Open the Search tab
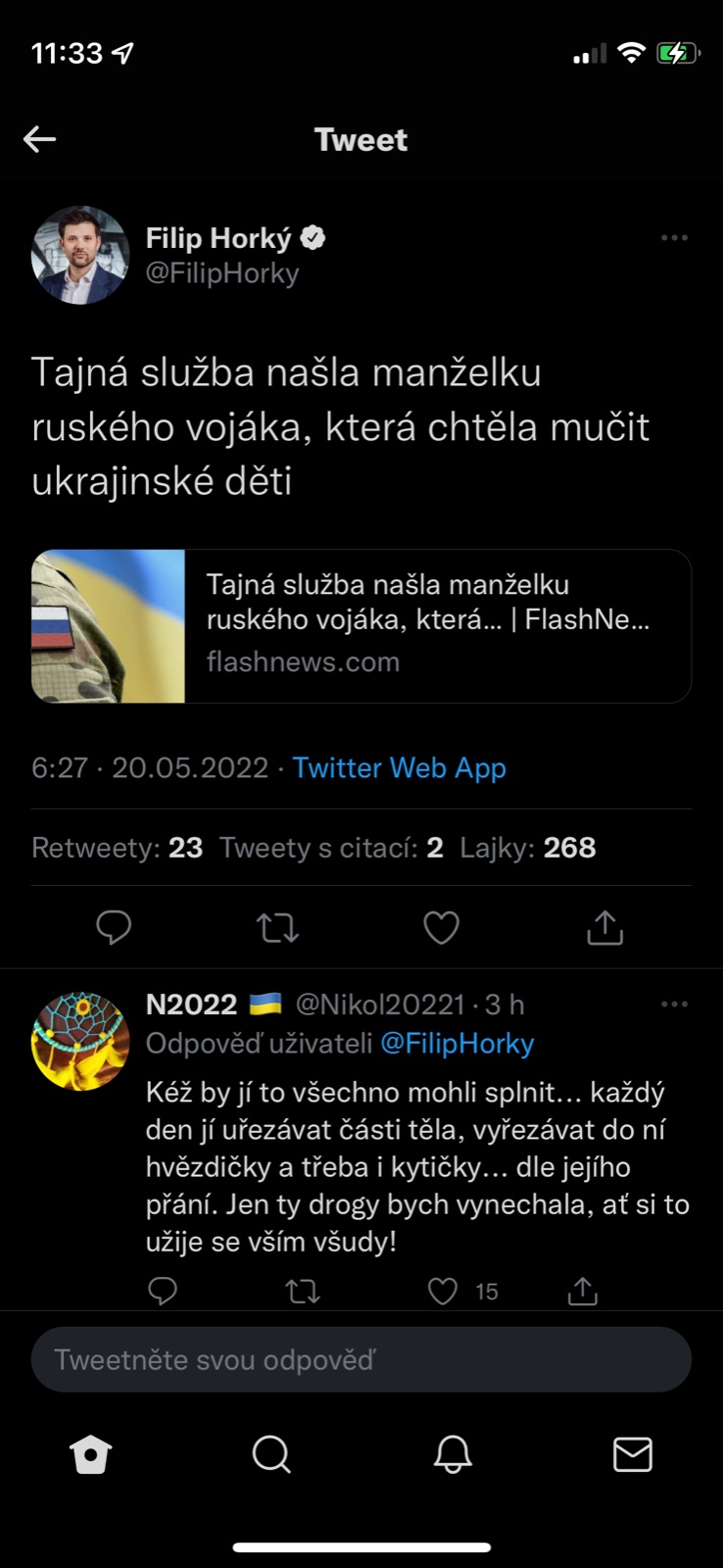The image size is (723, 1568). tap(271, 1455)
